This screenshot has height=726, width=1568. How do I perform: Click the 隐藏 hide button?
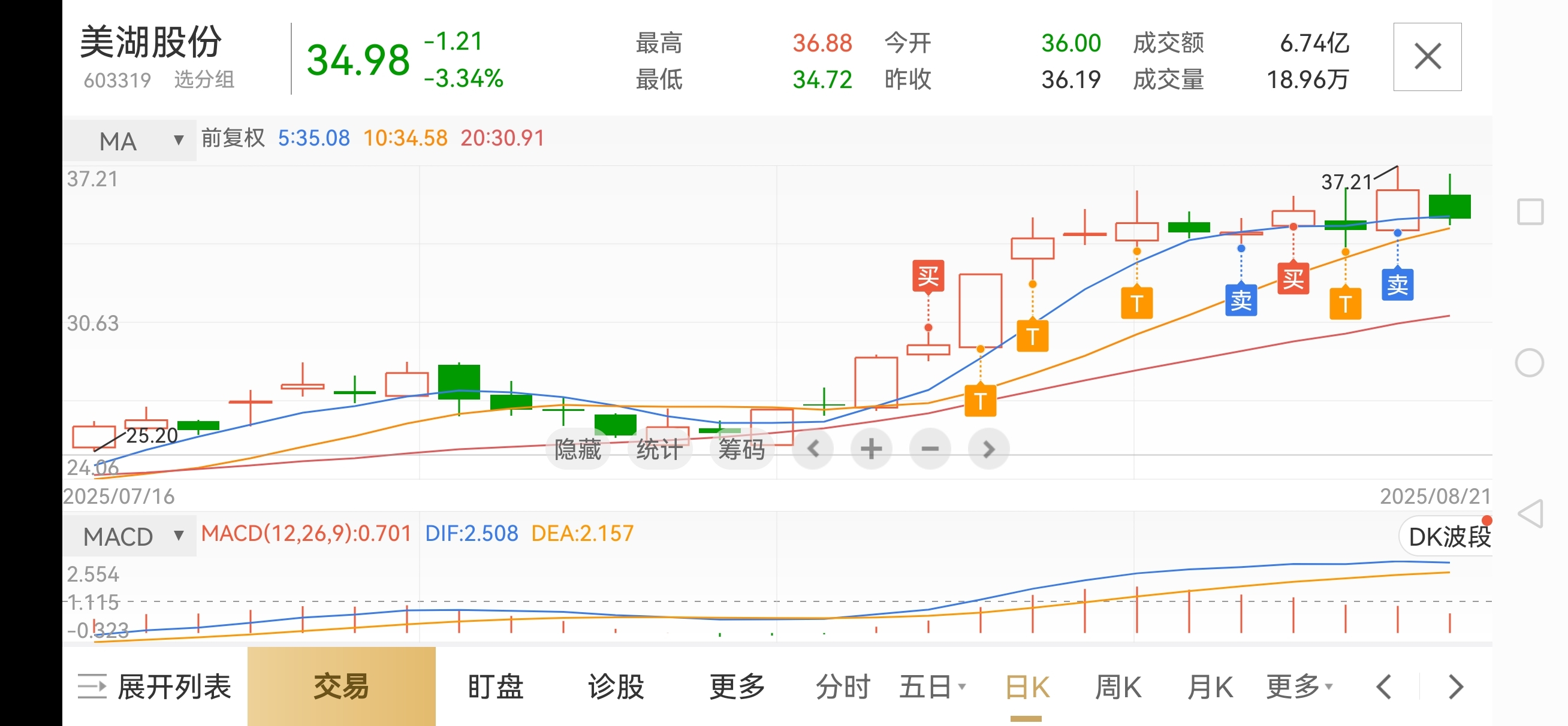coord(577,449)
